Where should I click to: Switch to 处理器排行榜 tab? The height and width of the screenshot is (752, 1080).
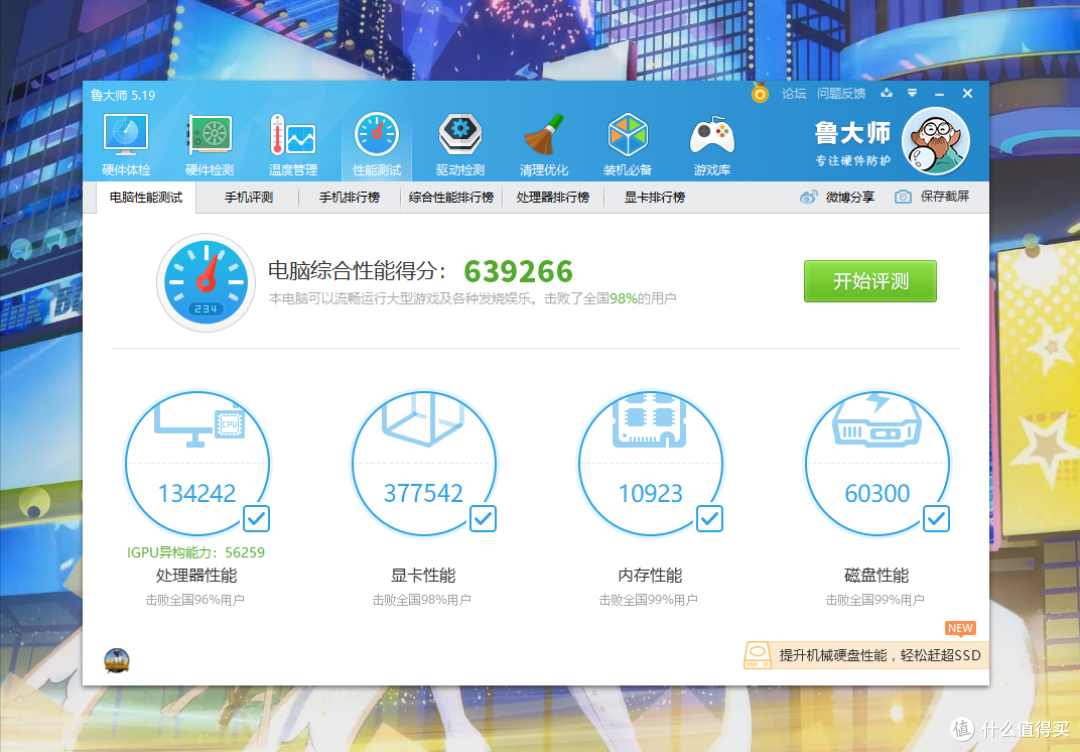pyautogui.click(x=552, y=198)
